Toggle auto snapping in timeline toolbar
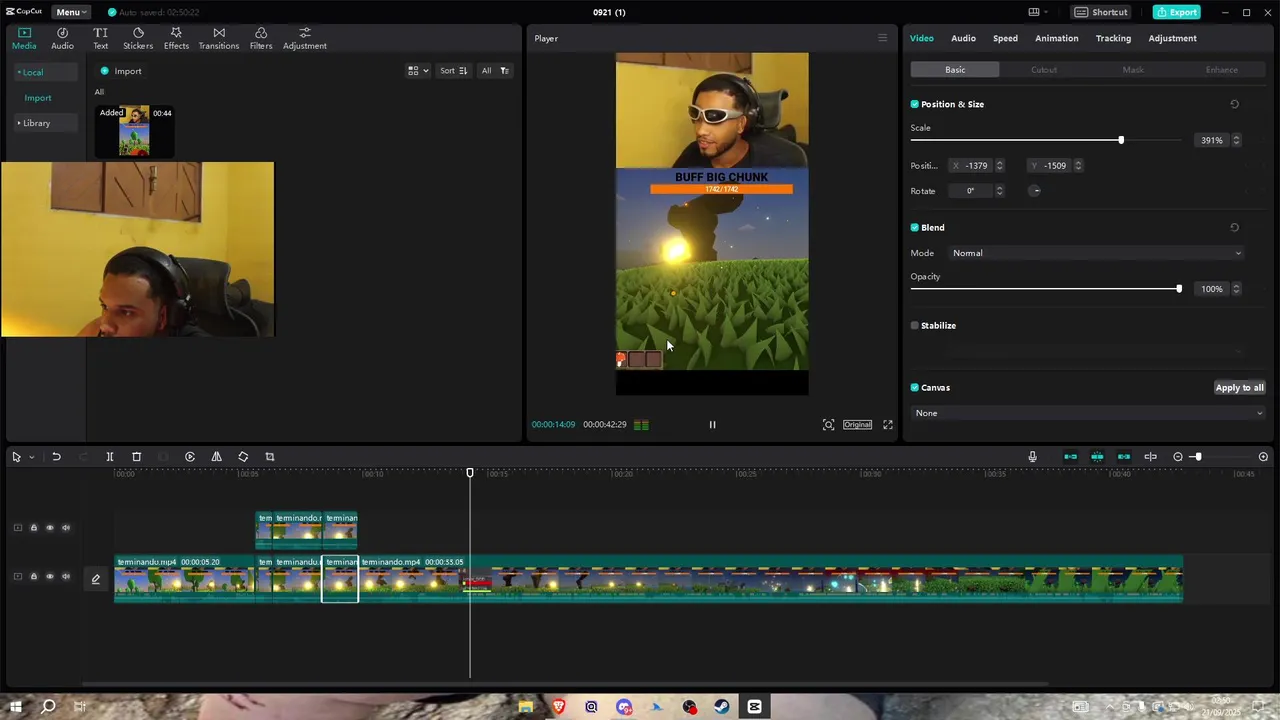The width and height of the screenshot is (1280, 720). (x=1097, y=457)
